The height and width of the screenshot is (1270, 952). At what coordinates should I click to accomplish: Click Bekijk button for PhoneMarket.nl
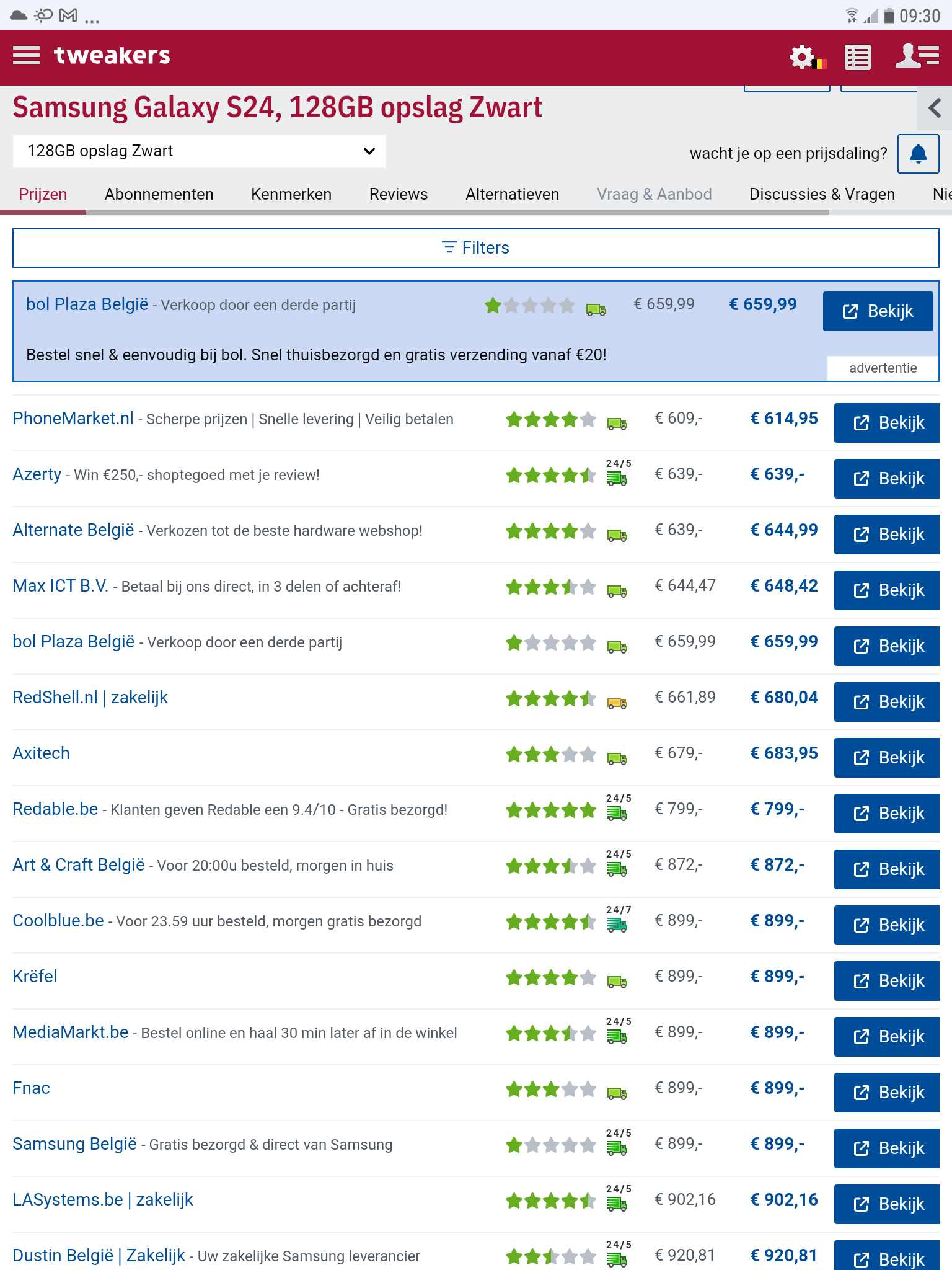(886, 423)
